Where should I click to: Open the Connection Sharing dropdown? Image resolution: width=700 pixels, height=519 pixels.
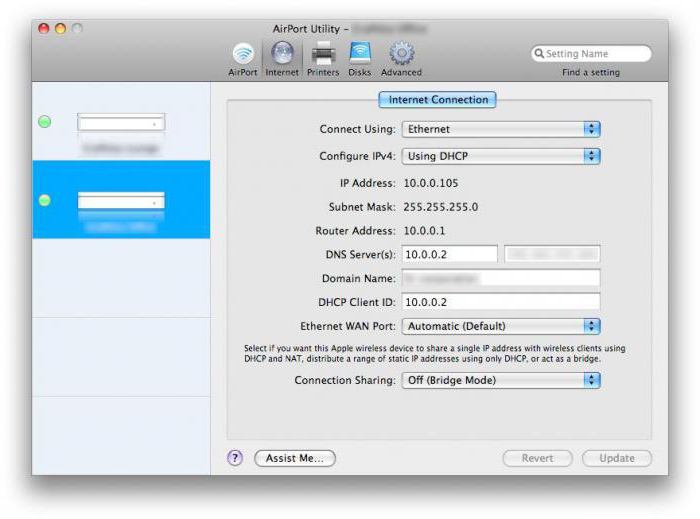pyautogui.click(x=501, y=380)
